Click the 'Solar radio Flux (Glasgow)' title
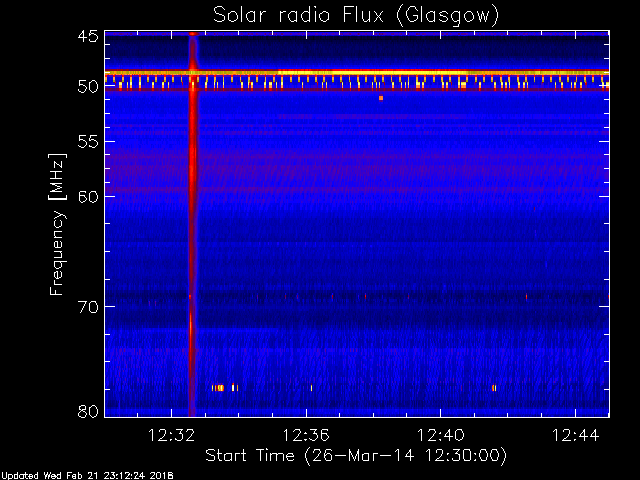The image size is (640, 480). [x=356, y=16]
